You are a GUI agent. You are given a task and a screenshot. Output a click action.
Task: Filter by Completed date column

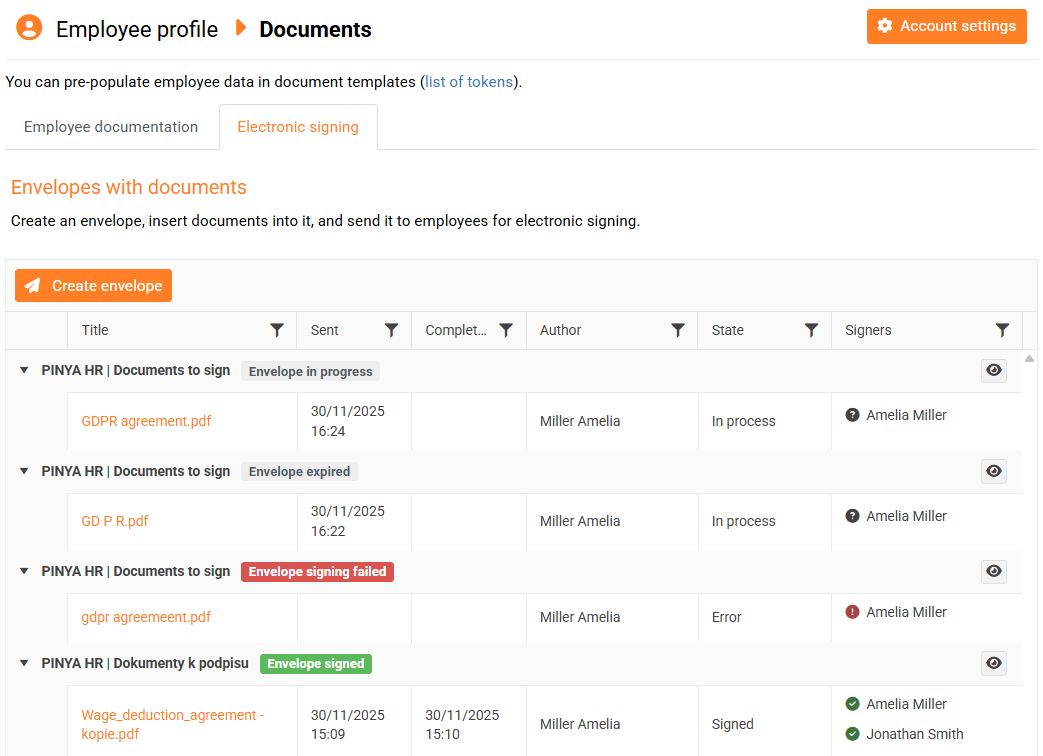pos(506,330)
